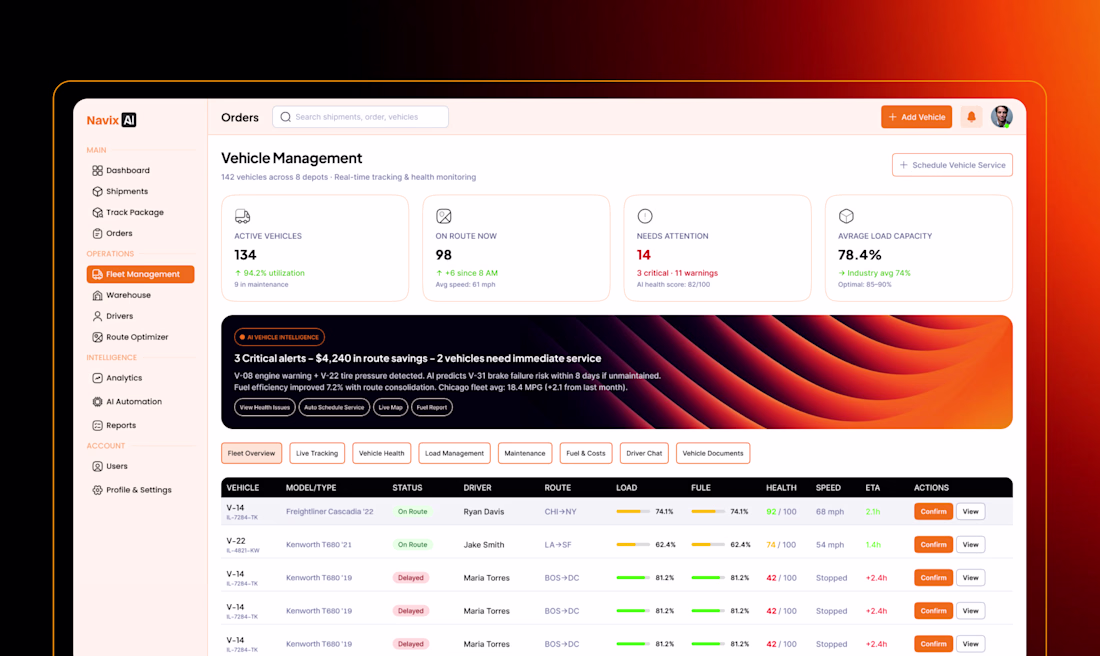Click the On Route Now map icon
This screenshot has height=656, width=1100.
coord(443,216)
